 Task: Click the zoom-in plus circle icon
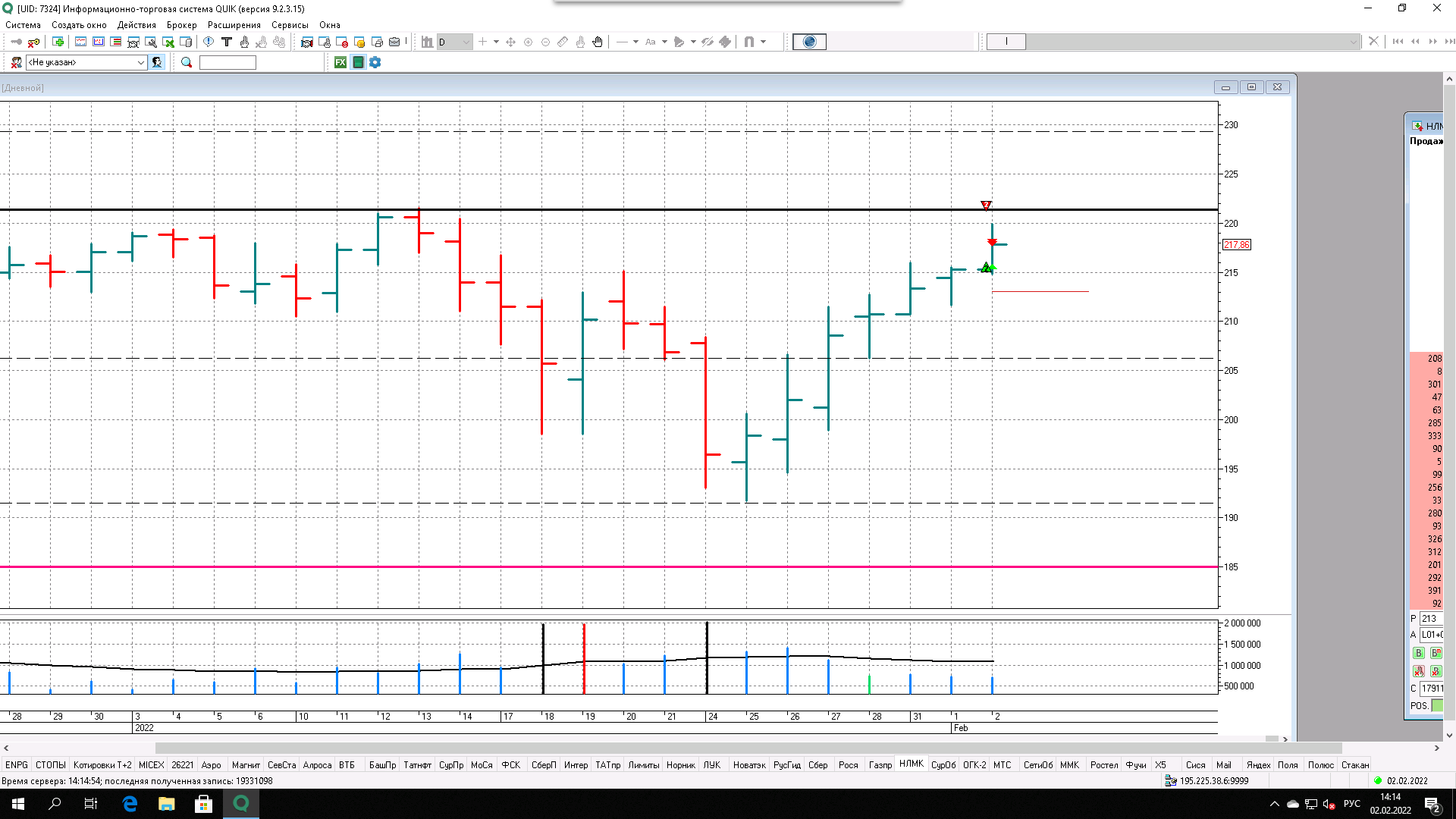point(529,42)
